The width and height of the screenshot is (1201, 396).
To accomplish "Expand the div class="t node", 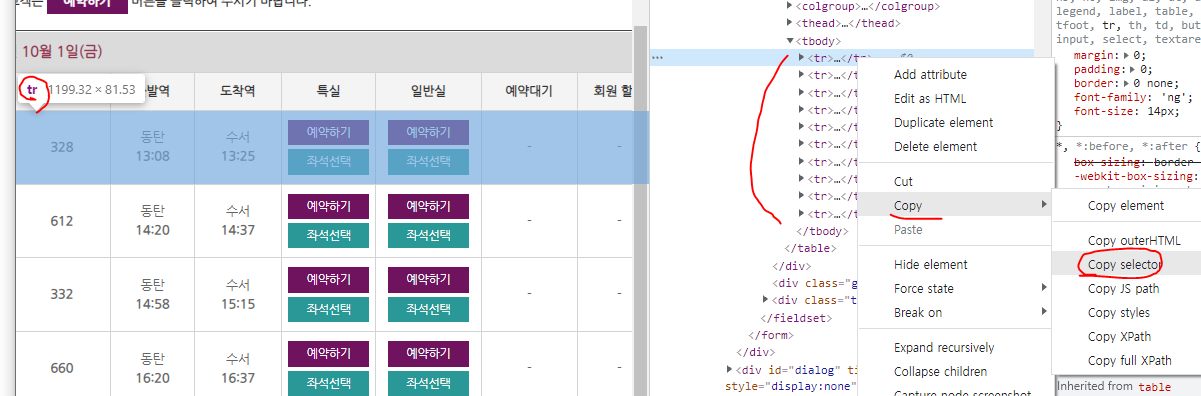I will [766, 300].
